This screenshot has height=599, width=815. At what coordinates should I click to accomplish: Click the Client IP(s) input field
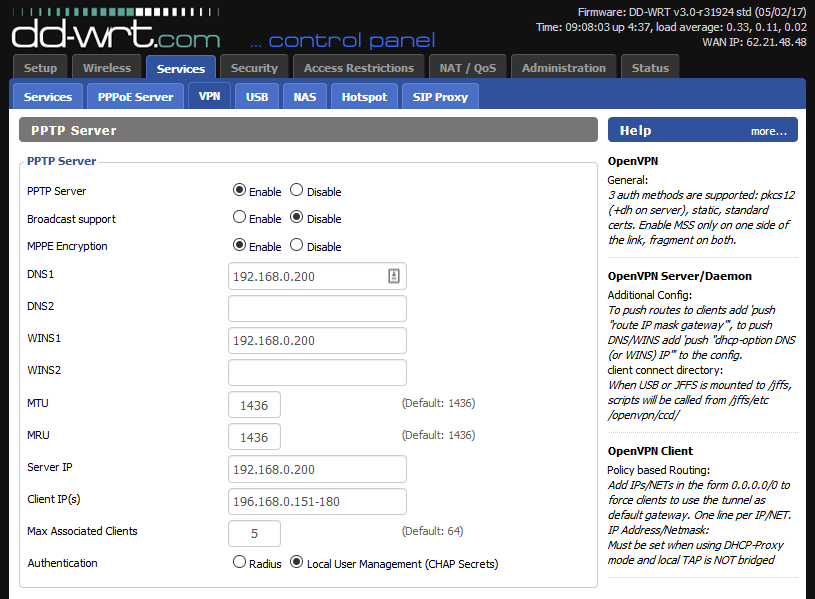317,501
